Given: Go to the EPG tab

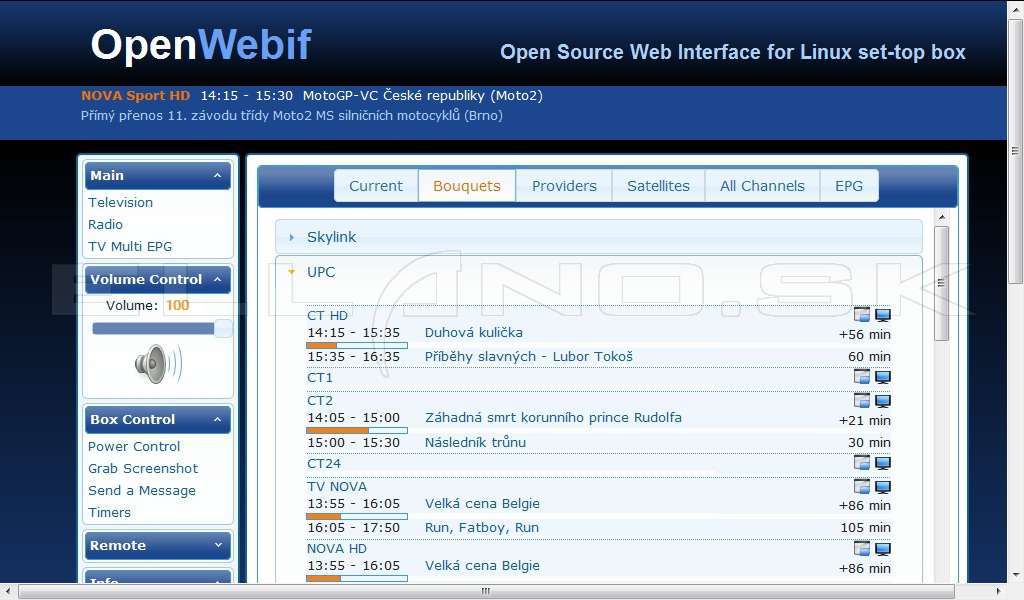Looking at the screenshot, I should (x=849, y=186).
